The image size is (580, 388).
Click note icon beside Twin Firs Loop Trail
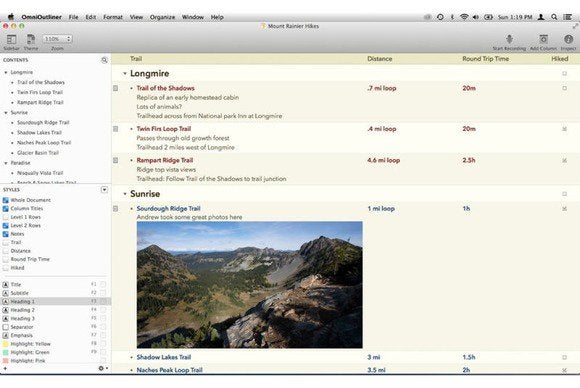point(116,129)
